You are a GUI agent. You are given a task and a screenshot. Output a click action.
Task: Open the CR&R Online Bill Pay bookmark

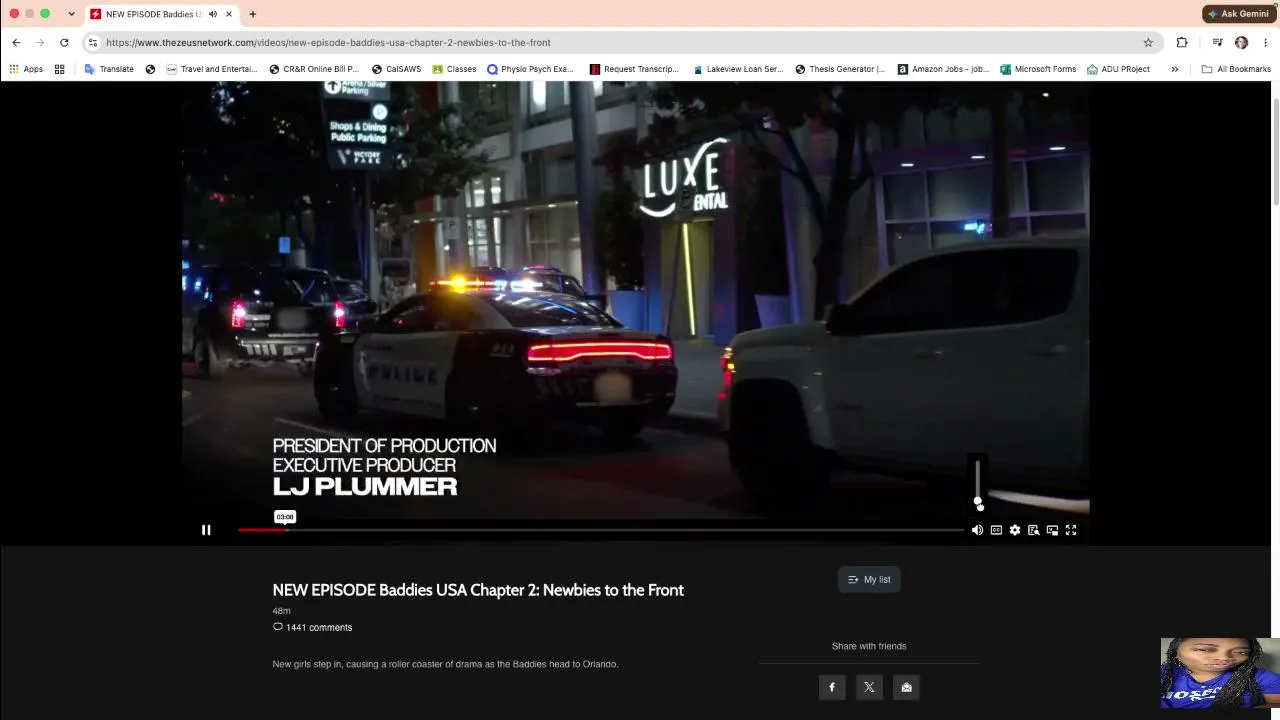point(314,69)
